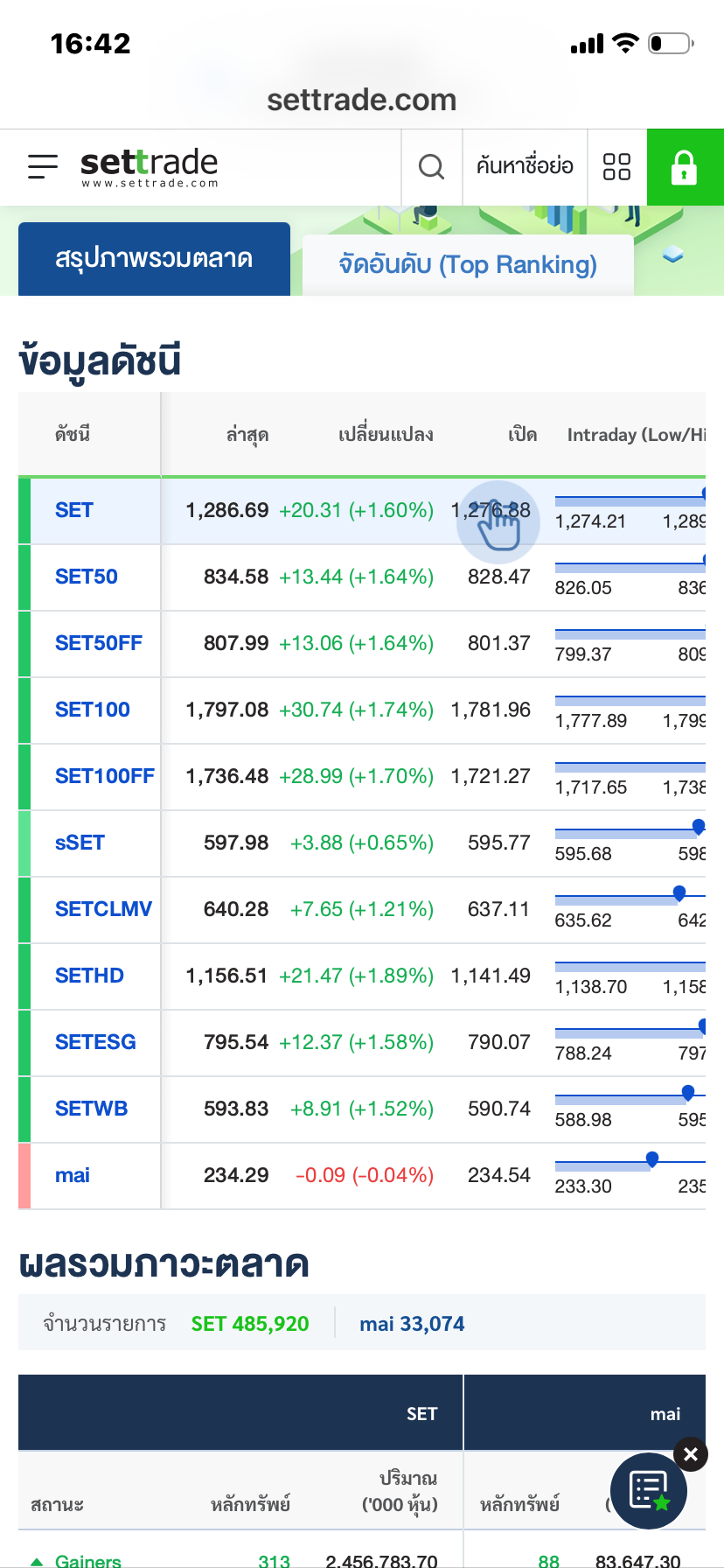Dismiss the floating widget with X
Image resolution: width=724 pixels, height=1568 pixels.
(691, 1454)
